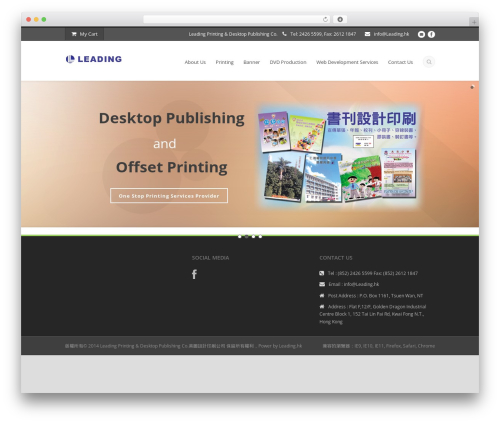
Task: Open the About Us menu
Action: (195, 62)
